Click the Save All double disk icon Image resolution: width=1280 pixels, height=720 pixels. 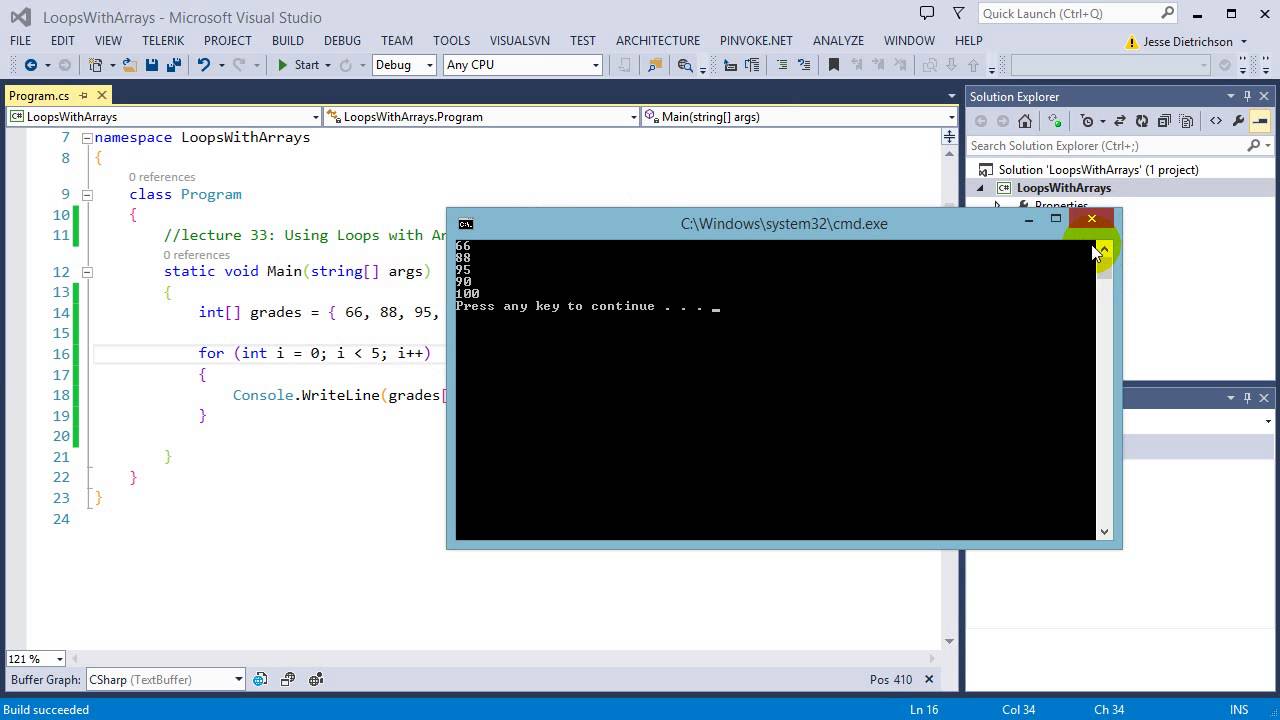coord(173,65)
